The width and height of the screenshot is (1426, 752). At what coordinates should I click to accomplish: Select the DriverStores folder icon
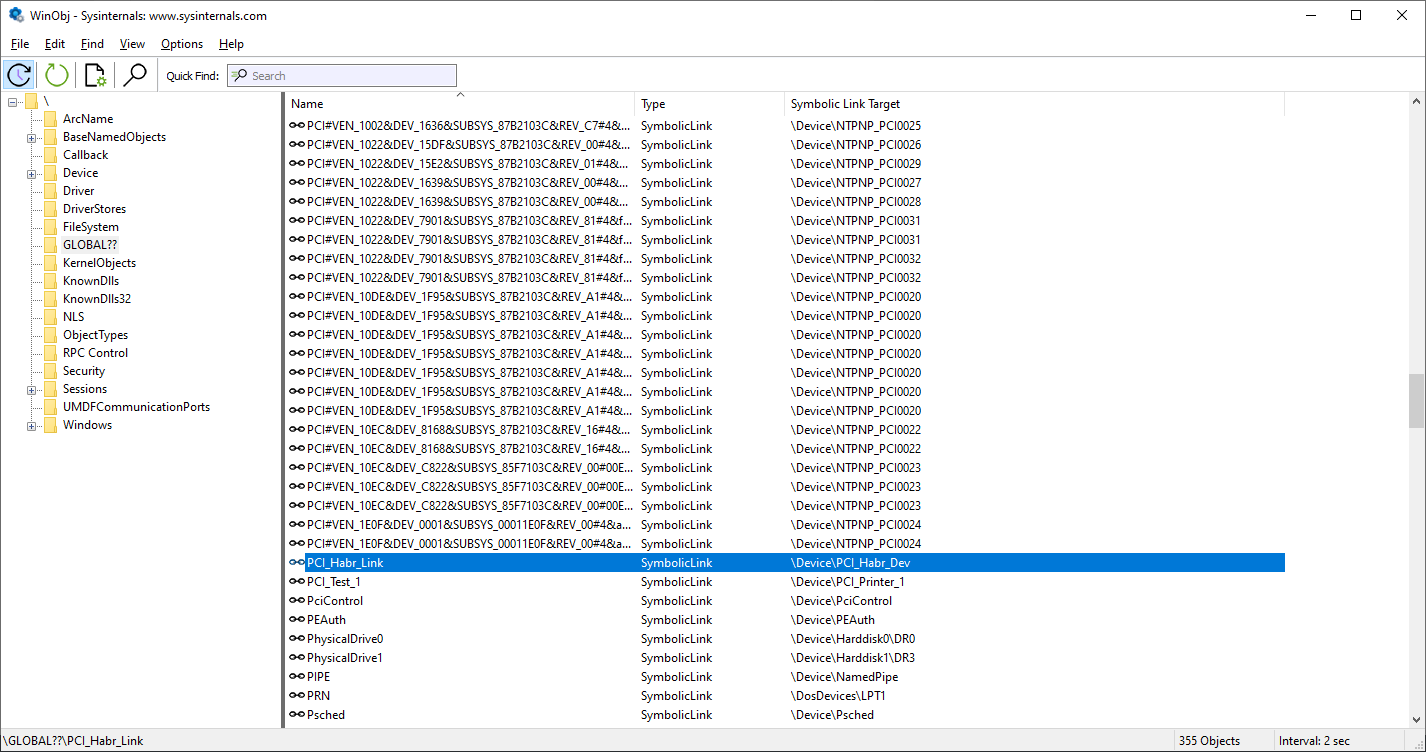50,209
